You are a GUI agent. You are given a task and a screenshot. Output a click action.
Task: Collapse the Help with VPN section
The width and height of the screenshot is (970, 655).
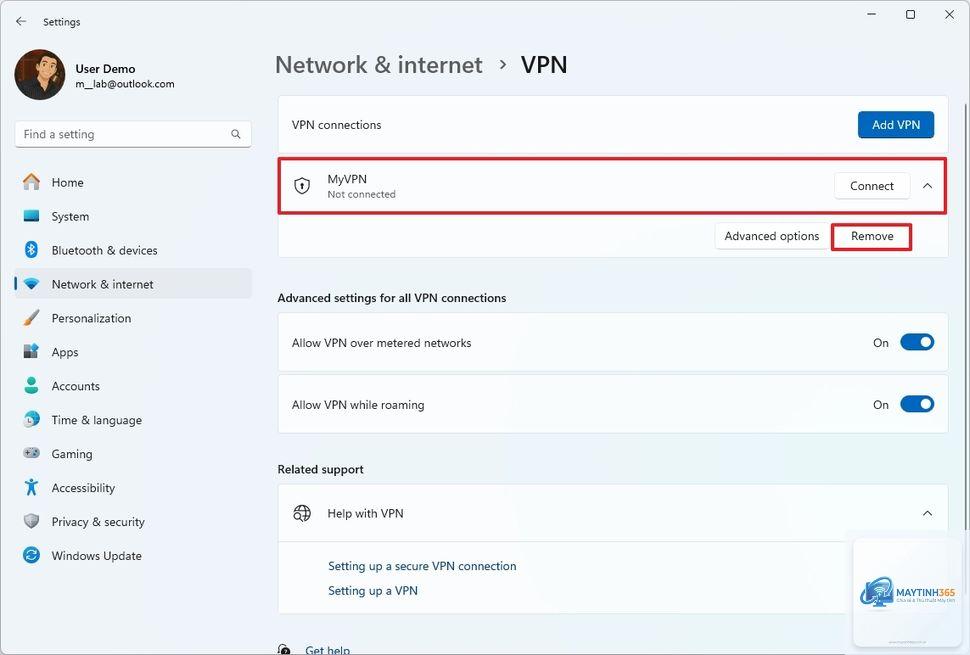click(x=927, y=513)
